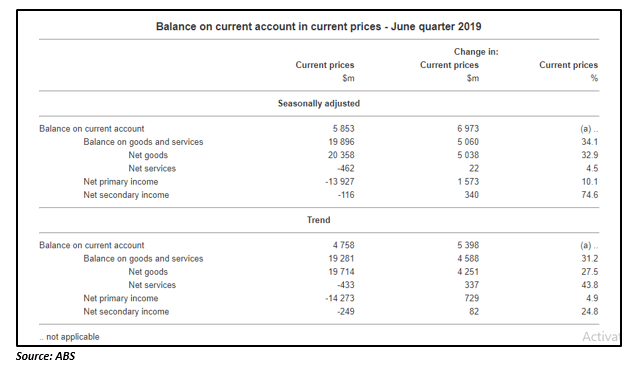The width and height of the screenshot is (636, 373).
Task: Click the 'Change in:' column header
Action: pos(476,52)
